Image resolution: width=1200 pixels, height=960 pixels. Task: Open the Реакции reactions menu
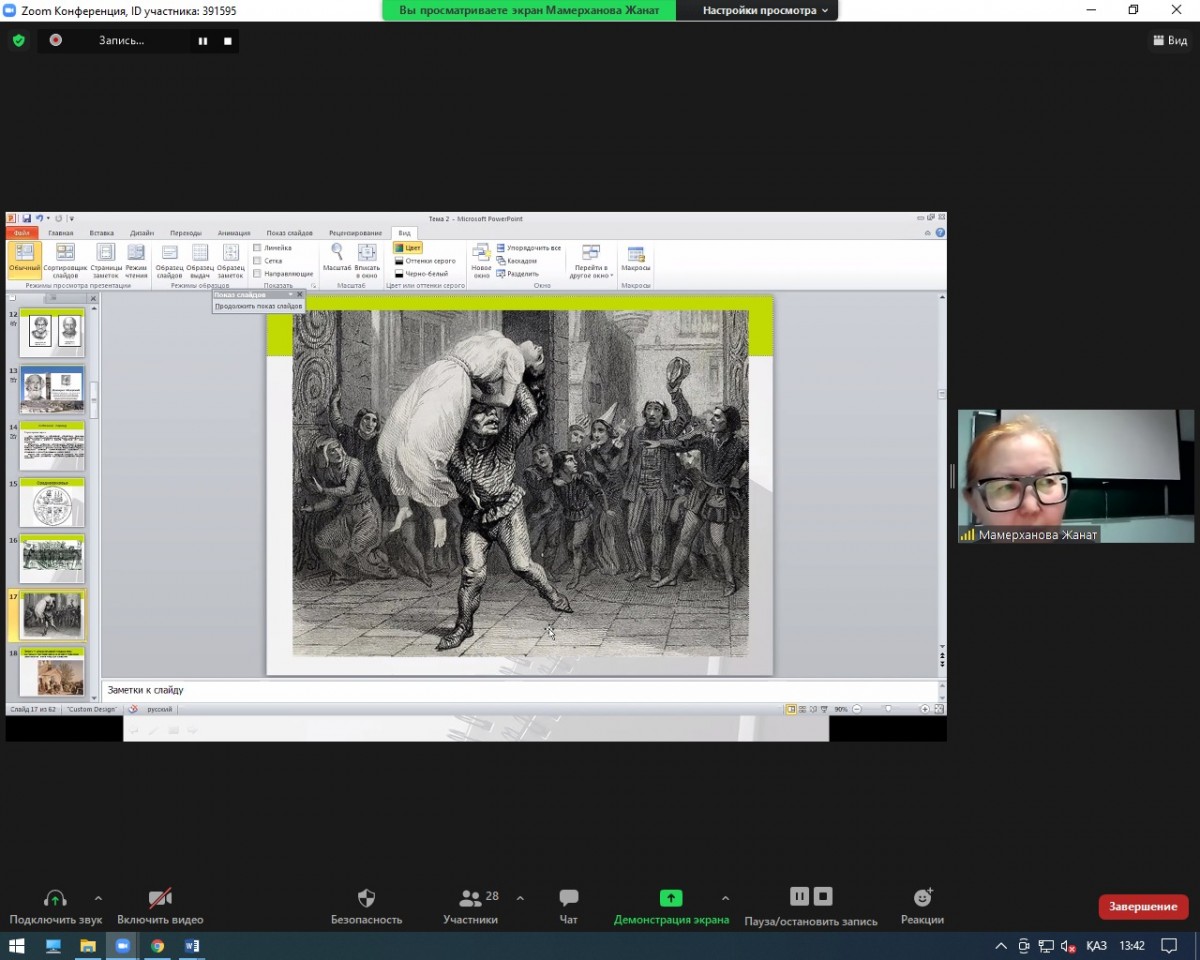click(921, 906)
